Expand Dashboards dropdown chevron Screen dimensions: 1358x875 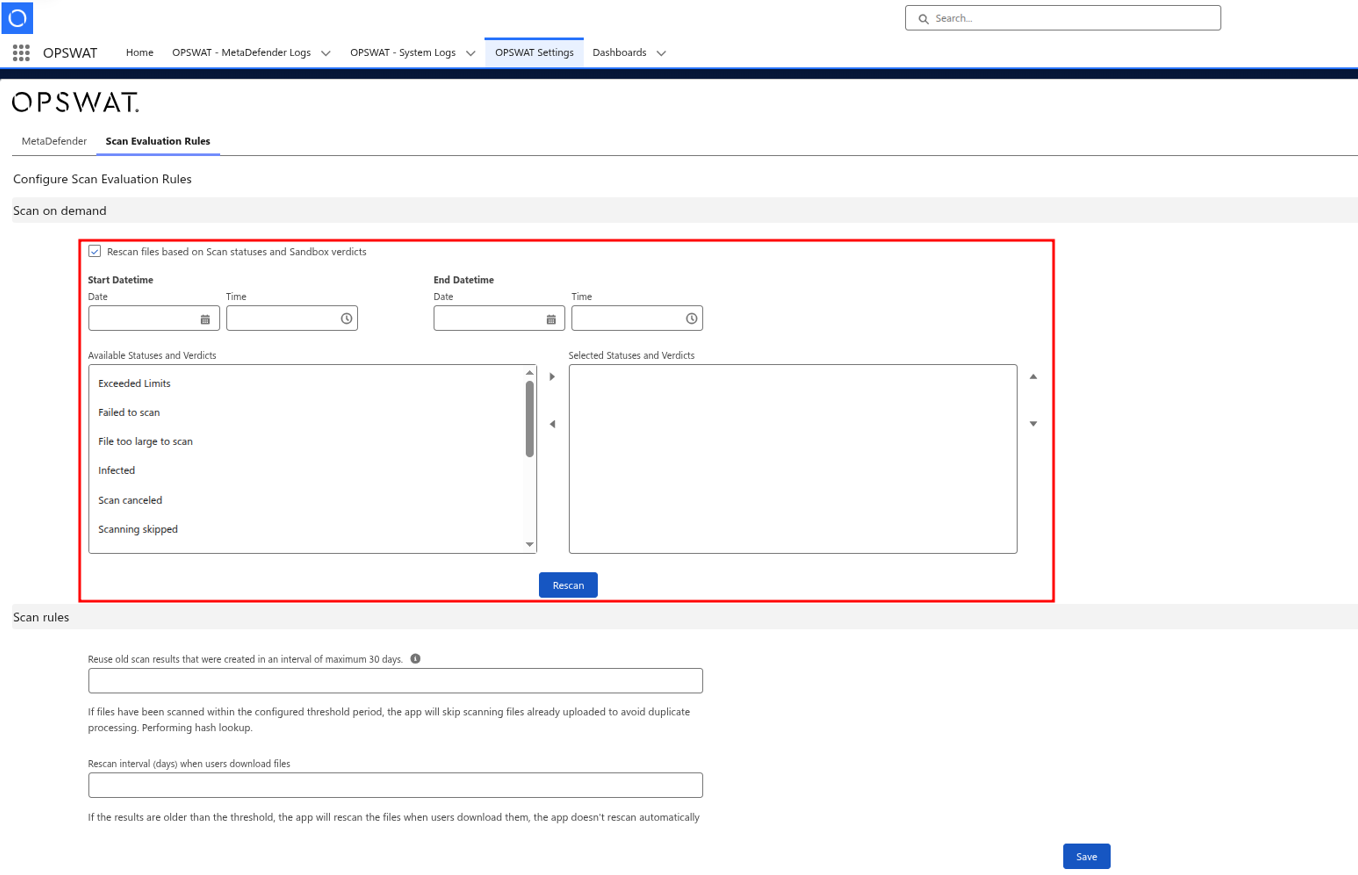click(661, 53)
